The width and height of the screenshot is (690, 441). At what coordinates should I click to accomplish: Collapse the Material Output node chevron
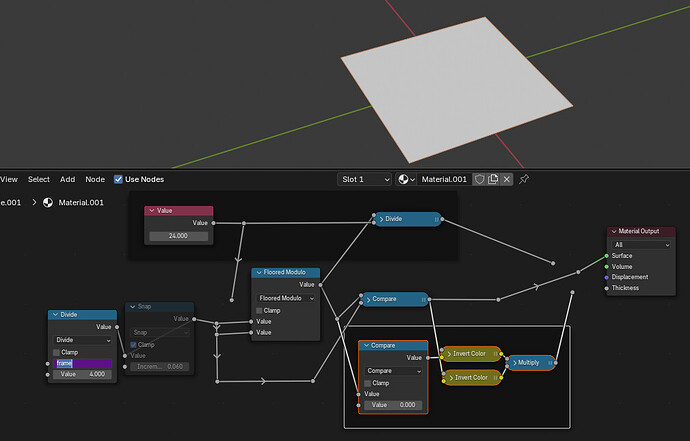click(x=614, y=231)
